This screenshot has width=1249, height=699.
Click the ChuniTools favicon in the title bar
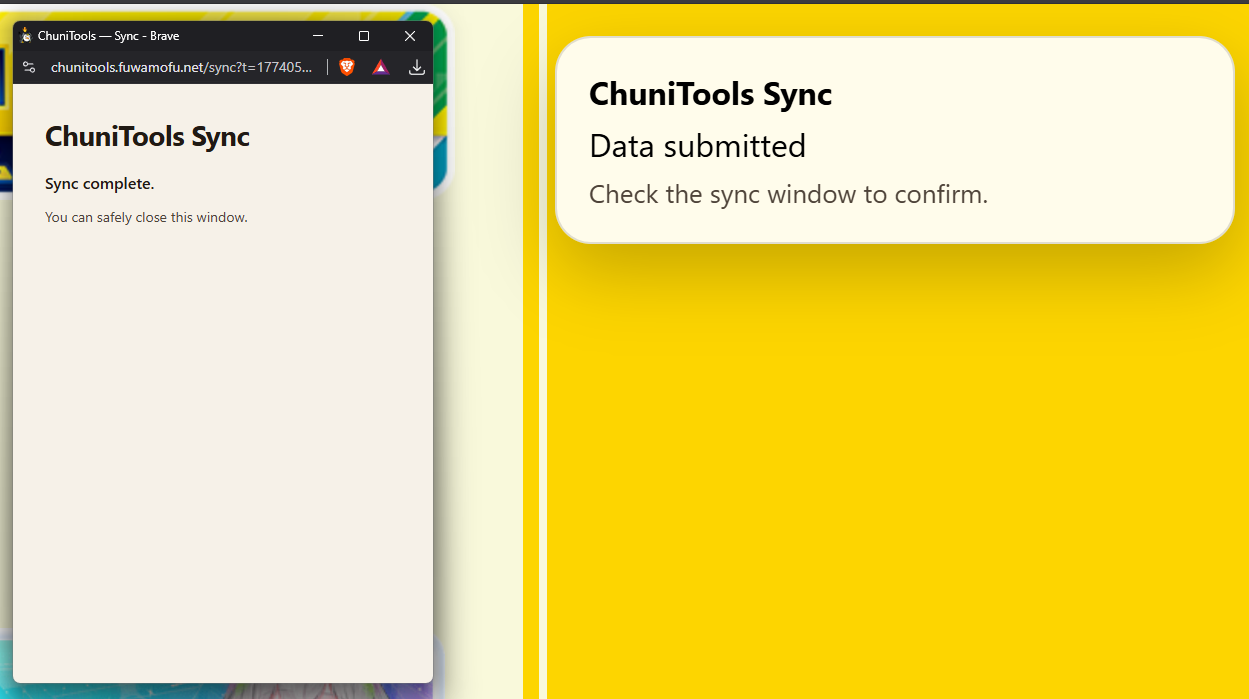click(x=26, y=36)
